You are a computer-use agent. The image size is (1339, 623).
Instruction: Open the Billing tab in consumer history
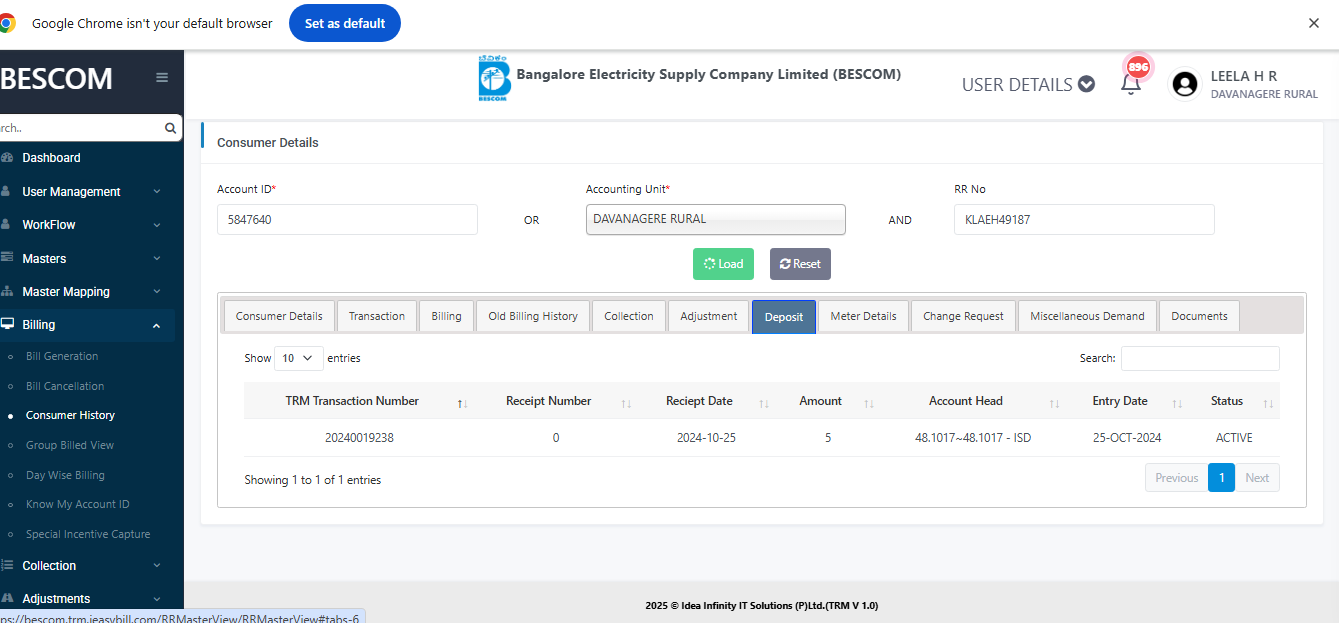click(x=447, y=316)
